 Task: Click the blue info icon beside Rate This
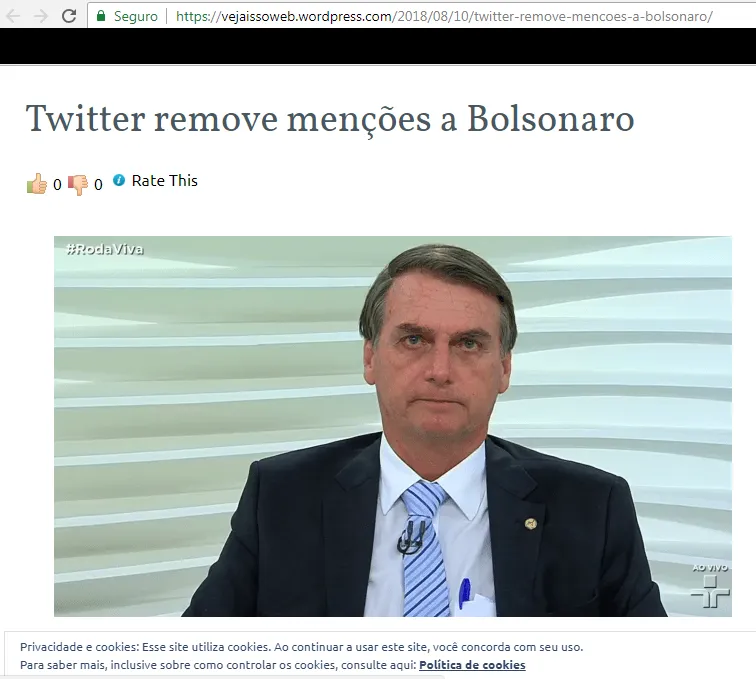pos(119,180)
